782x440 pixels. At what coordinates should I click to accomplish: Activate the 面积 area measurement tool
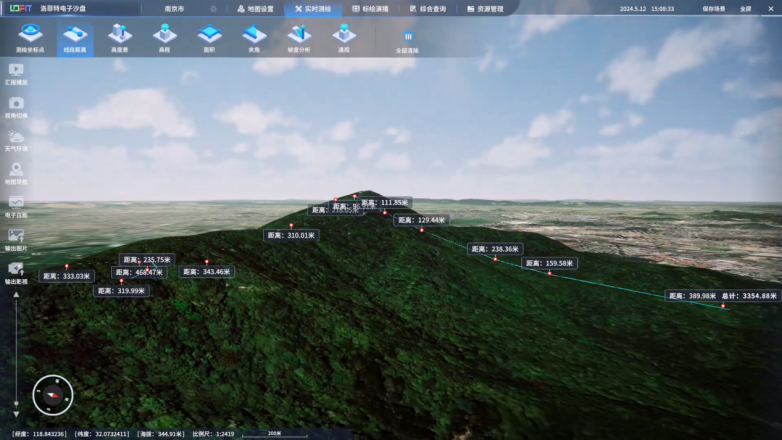coord(209,37)
